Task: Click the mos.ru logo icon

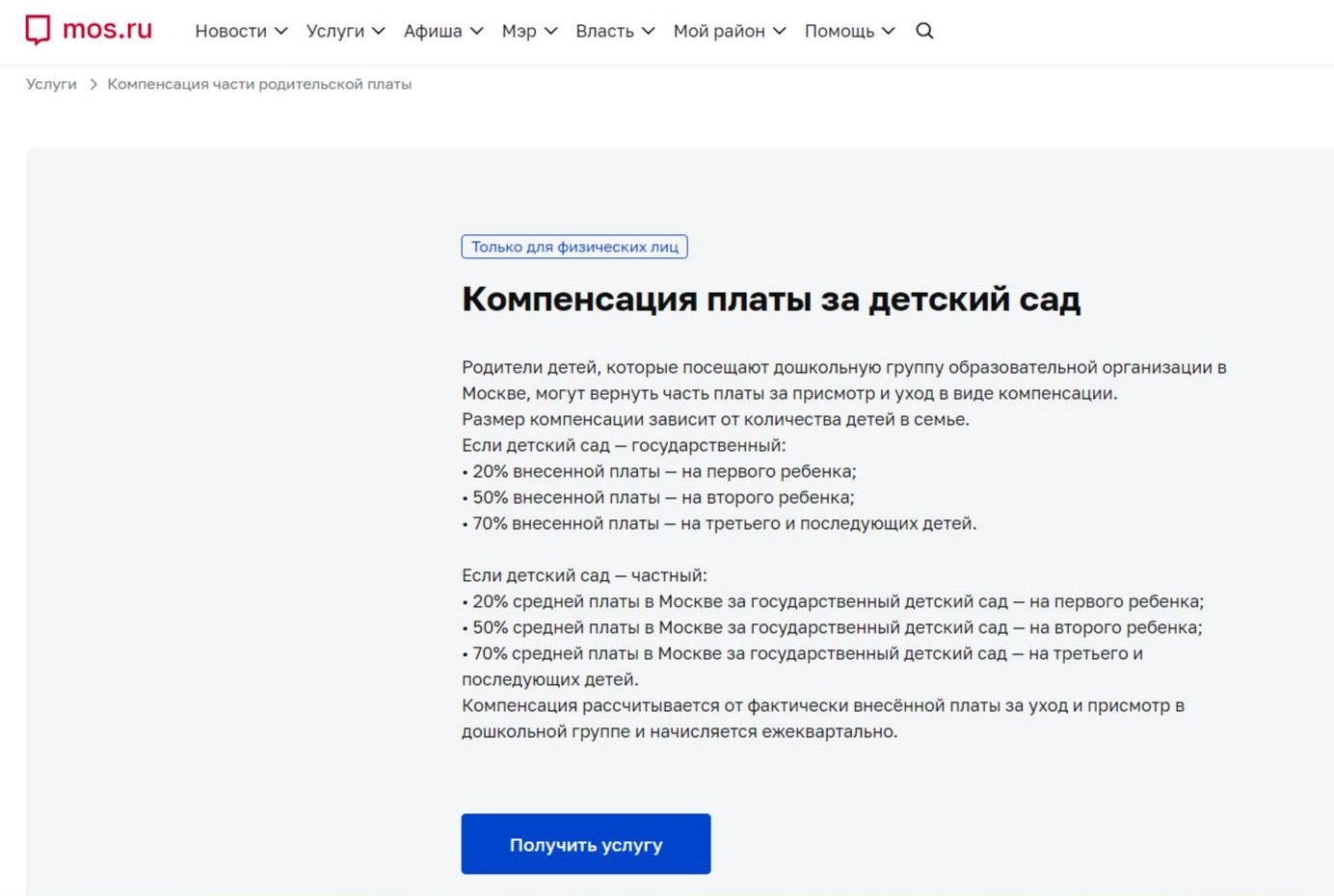Action: pos(38,30)
